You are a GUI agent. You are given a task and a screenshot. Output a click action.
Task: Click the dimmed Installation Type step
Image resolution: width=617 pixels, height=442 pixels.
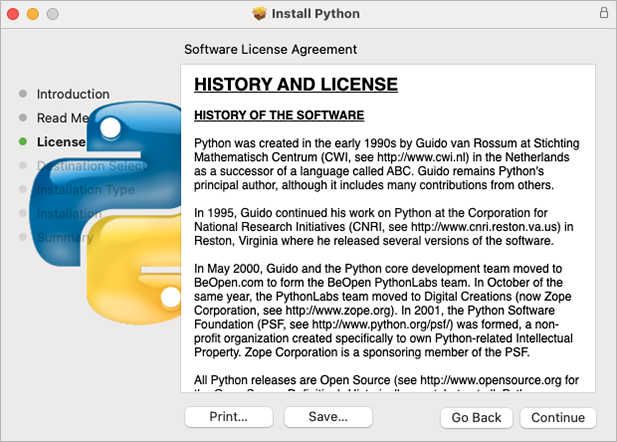pos(85,190)
